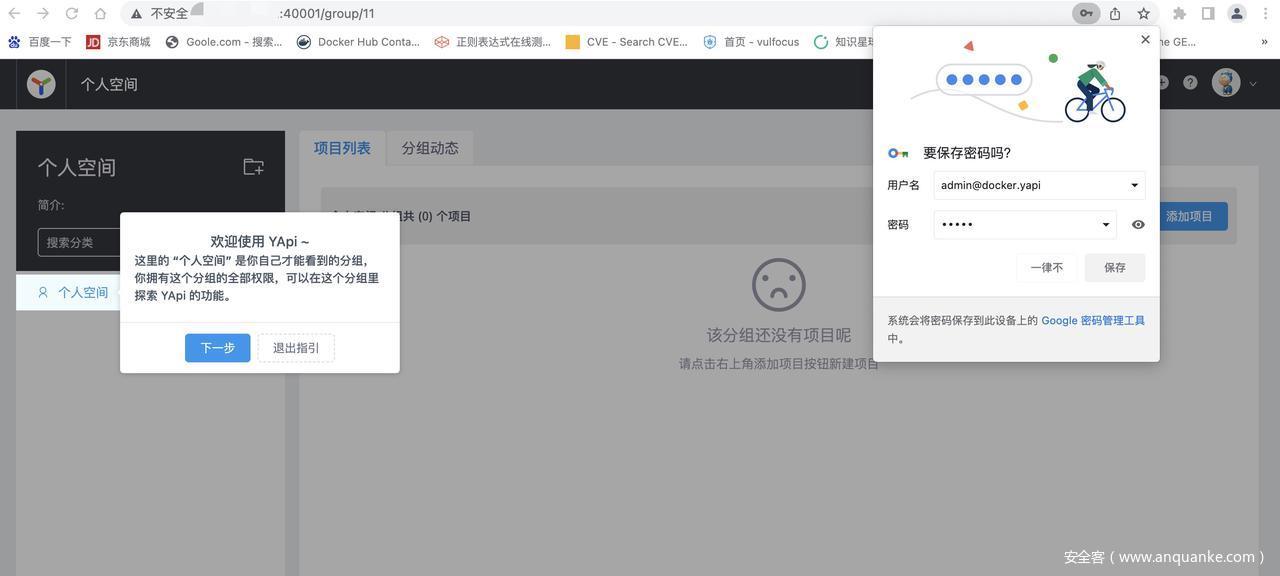
Task: Click 下一步 in the welcome guide
Action: click(217, 348)
